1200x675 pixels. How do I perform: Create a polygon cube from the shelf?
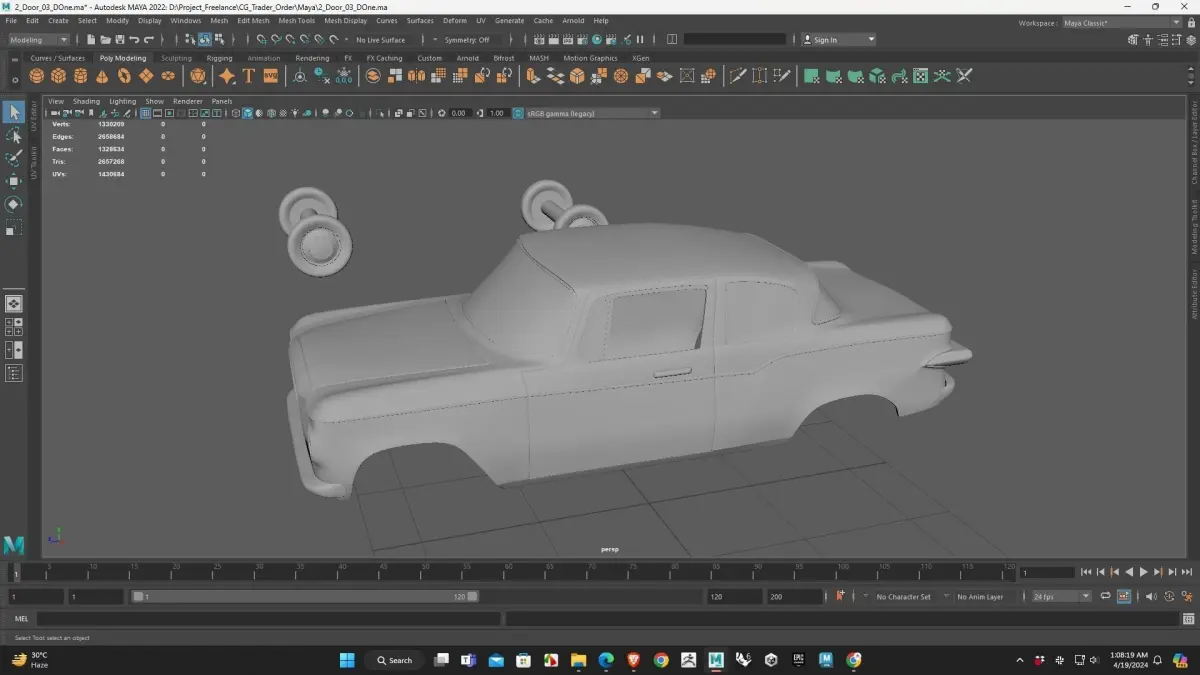pos(59,76)
